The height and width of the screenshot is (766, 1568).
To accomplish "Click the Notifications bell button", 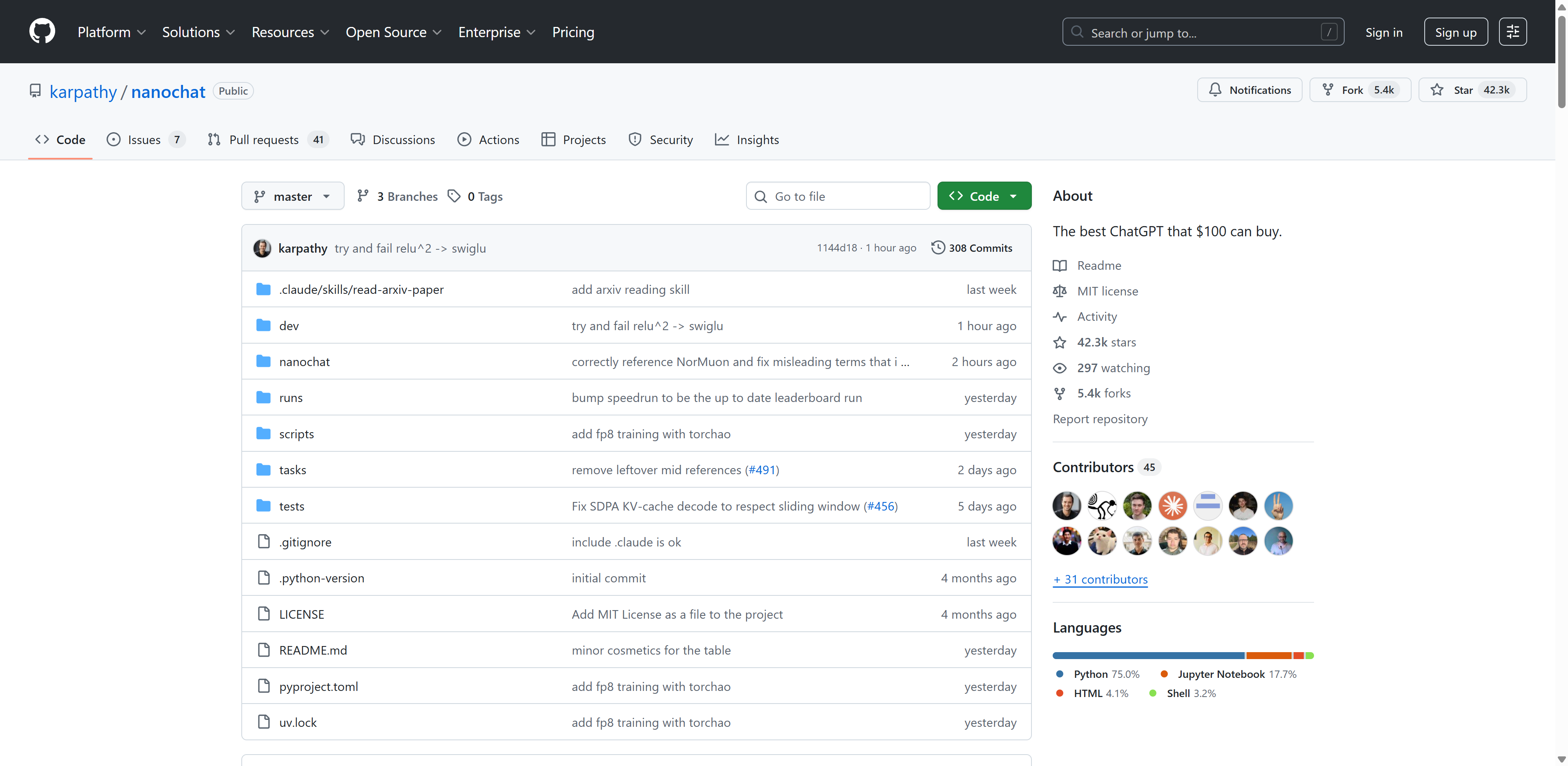I will (1249, 90).
